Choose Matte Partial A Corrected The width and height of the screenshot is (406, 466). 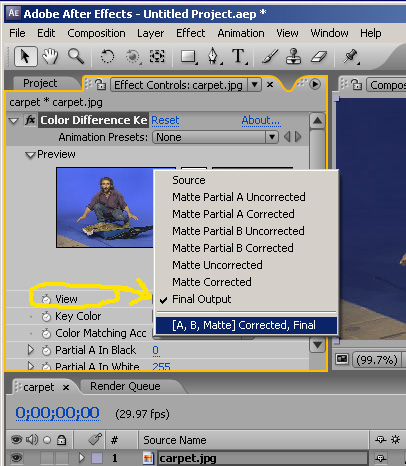[247, 214]
